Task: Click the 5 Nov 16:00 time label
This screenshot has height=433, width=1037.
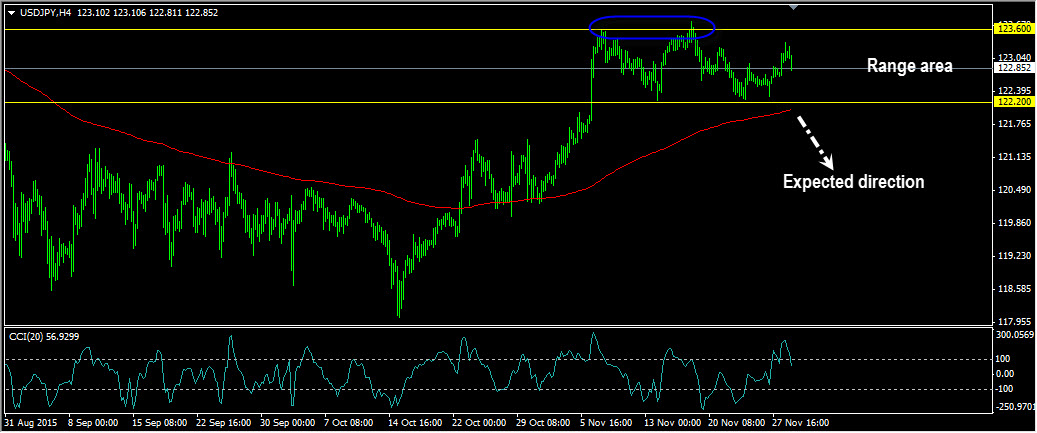Action: pos(608,422)
